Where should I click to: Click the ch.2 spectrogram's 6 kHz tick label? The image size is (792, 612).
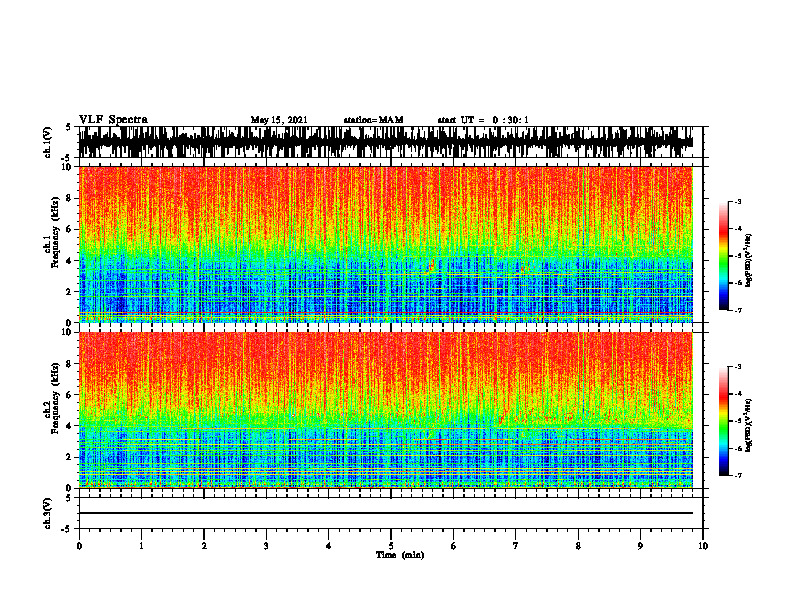tap(69, 395)
